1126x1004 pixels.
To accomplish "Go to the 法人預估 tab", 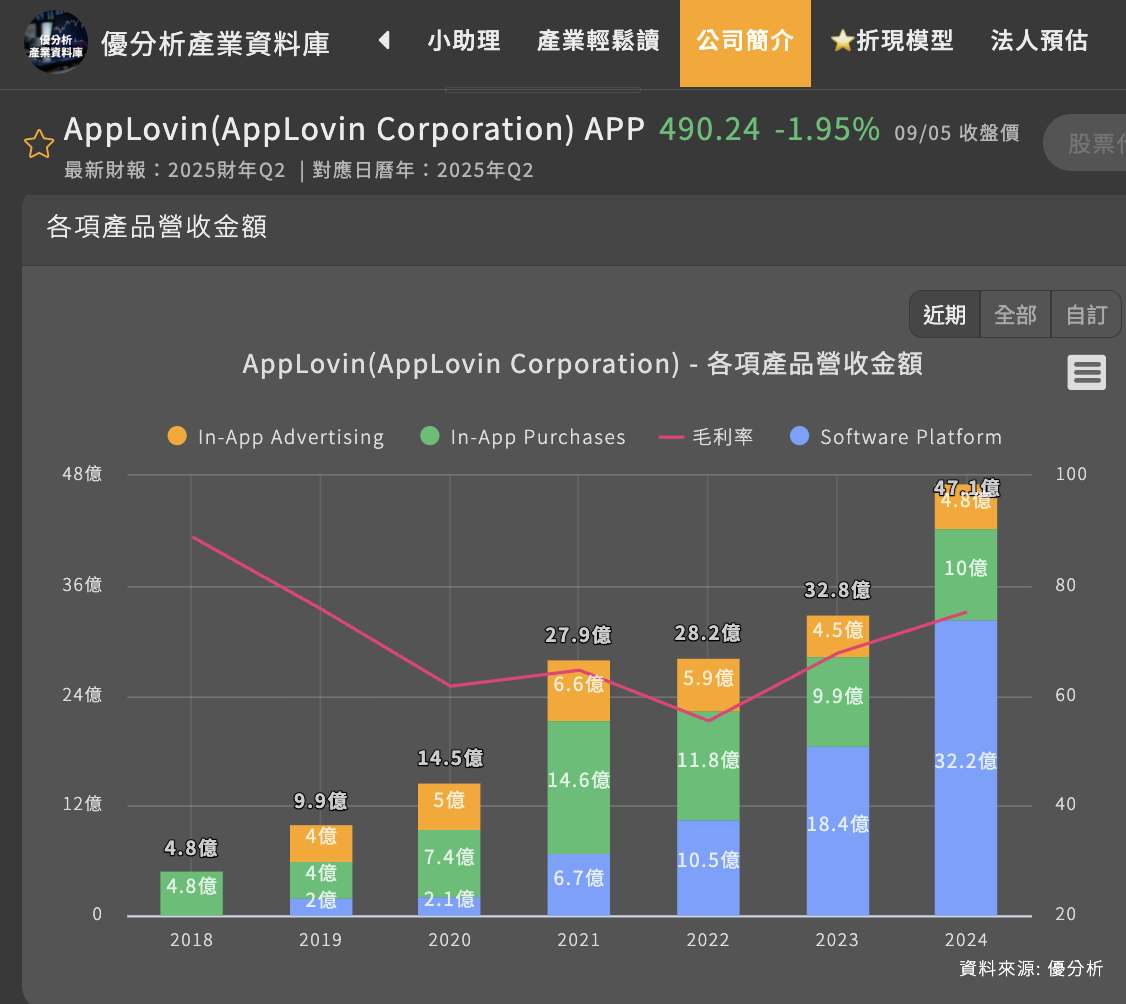I will [x=1039, y=41].
